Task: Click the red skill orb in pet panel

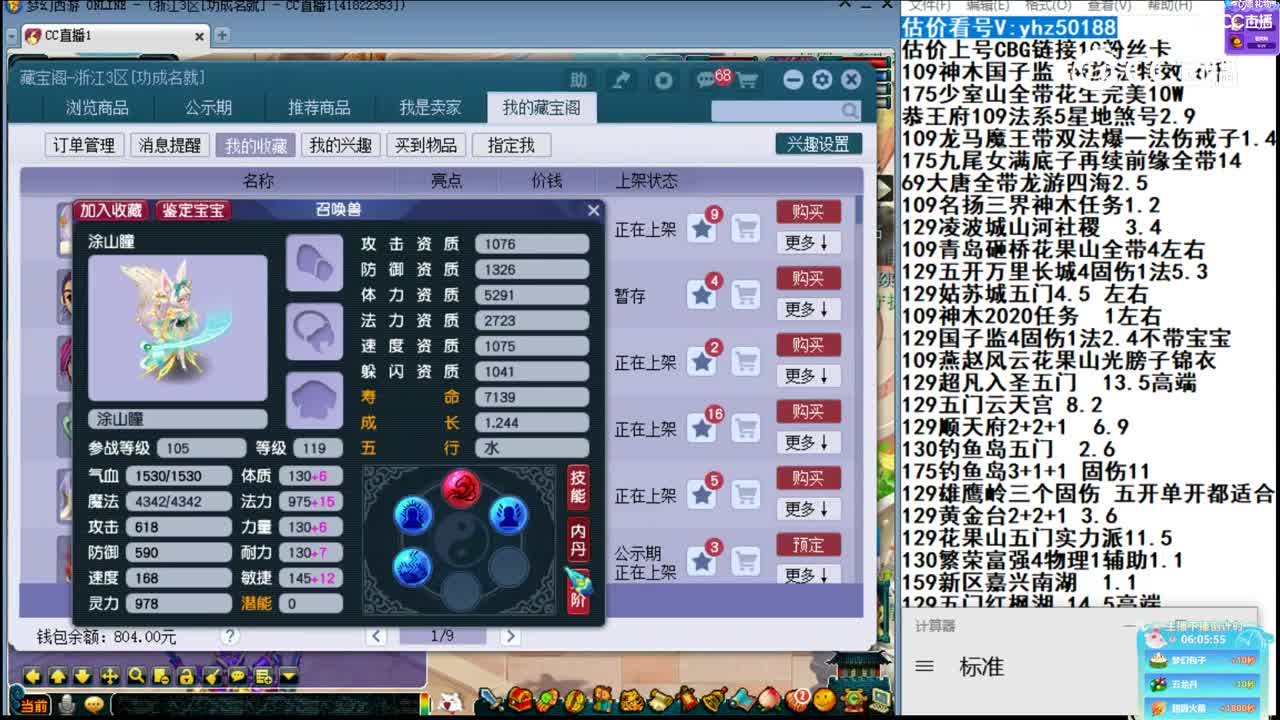Action: point(461,489)
